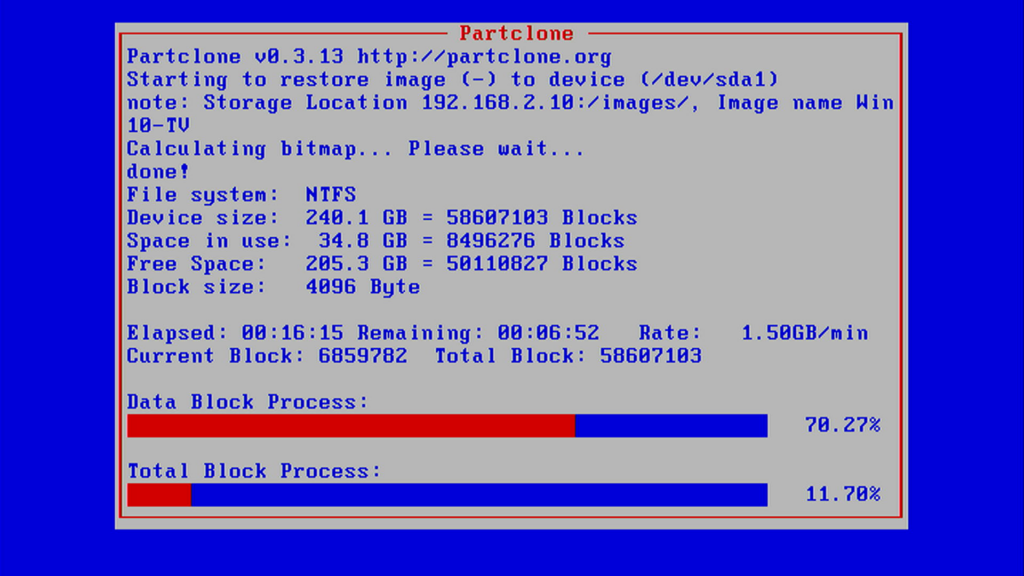Click the Total Block 58607103 value
Screen dimensions: 1024x576
pyautogui.click(x=650, y=356)
